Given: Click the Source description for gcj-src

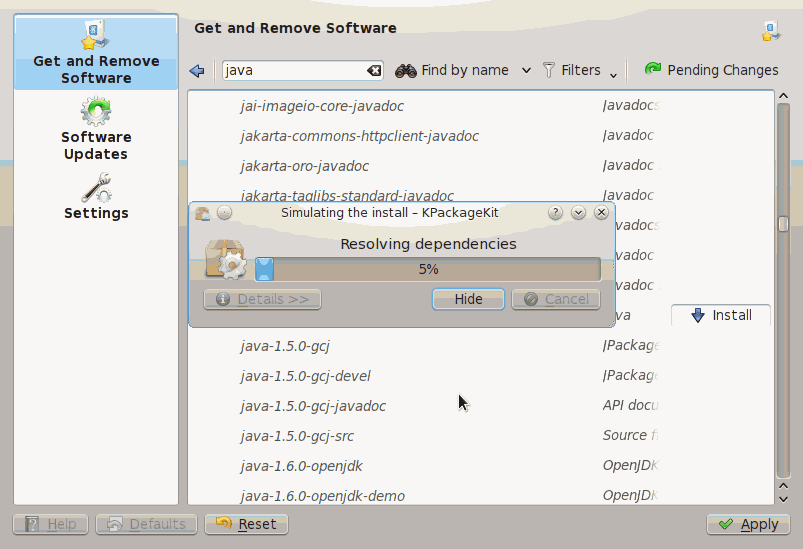Looking at the screenshot, I should point(630,435).
